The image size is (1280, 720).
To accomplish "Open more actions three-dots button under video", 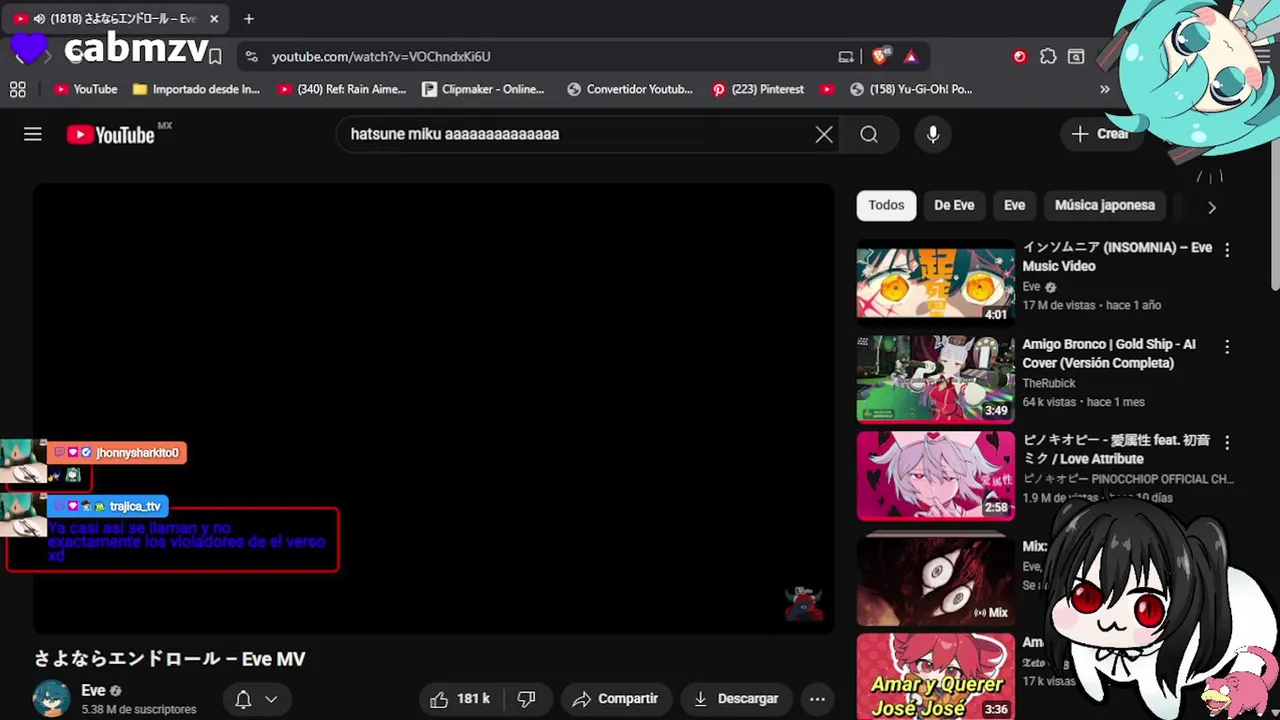I will 817,699.
